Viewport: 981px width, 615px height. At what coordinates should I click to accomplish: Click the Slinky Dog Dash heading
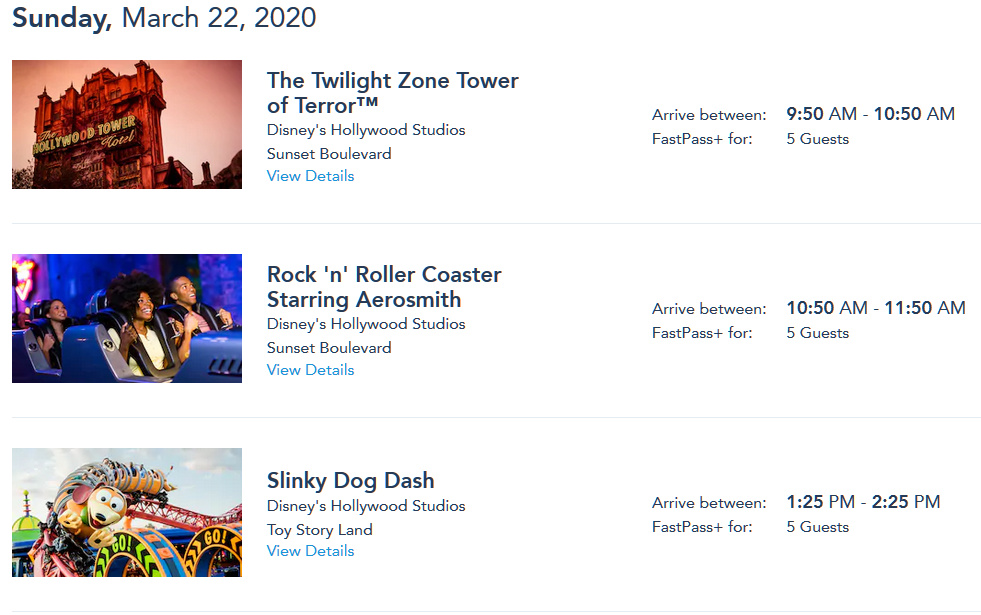tap(350, 480)
